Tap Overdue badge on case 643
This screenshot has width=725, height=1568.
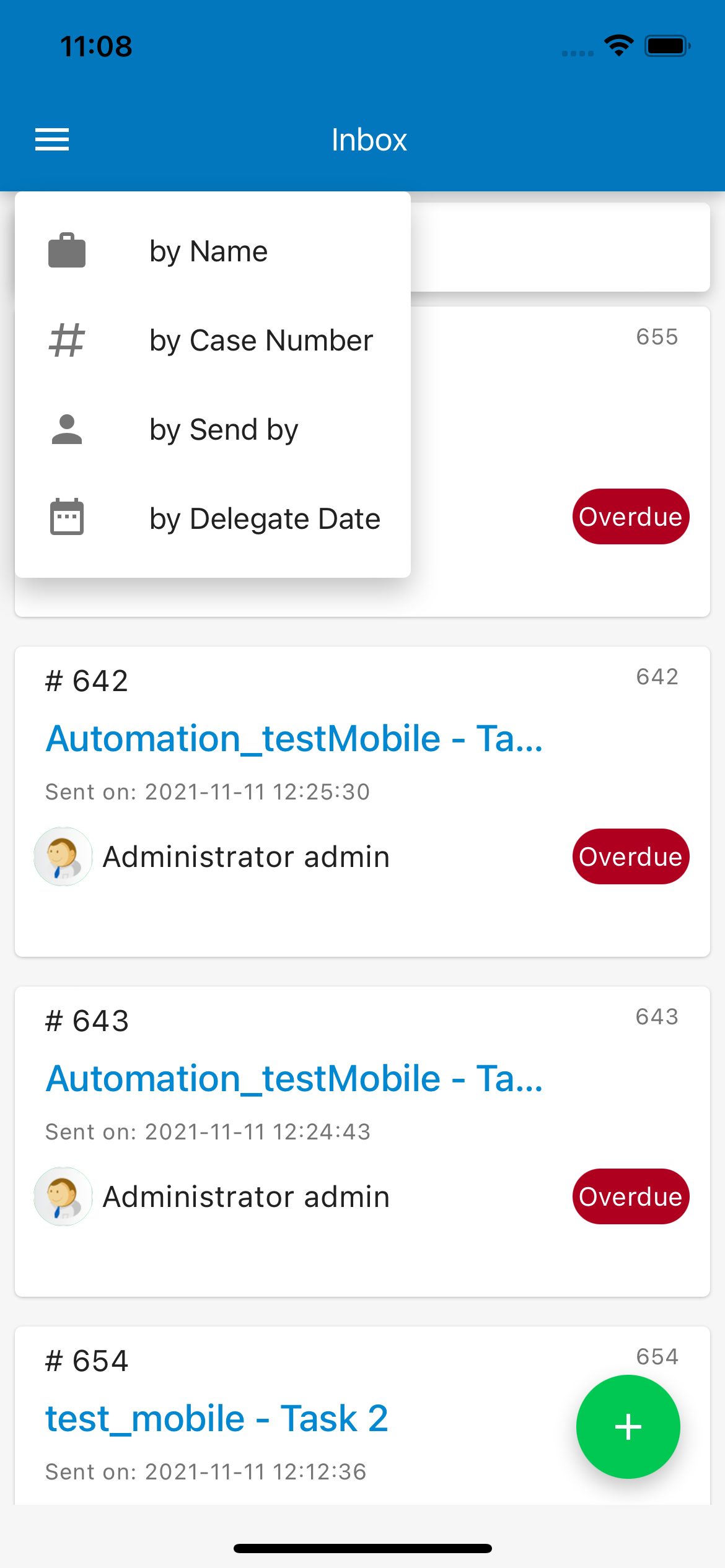630,1196
